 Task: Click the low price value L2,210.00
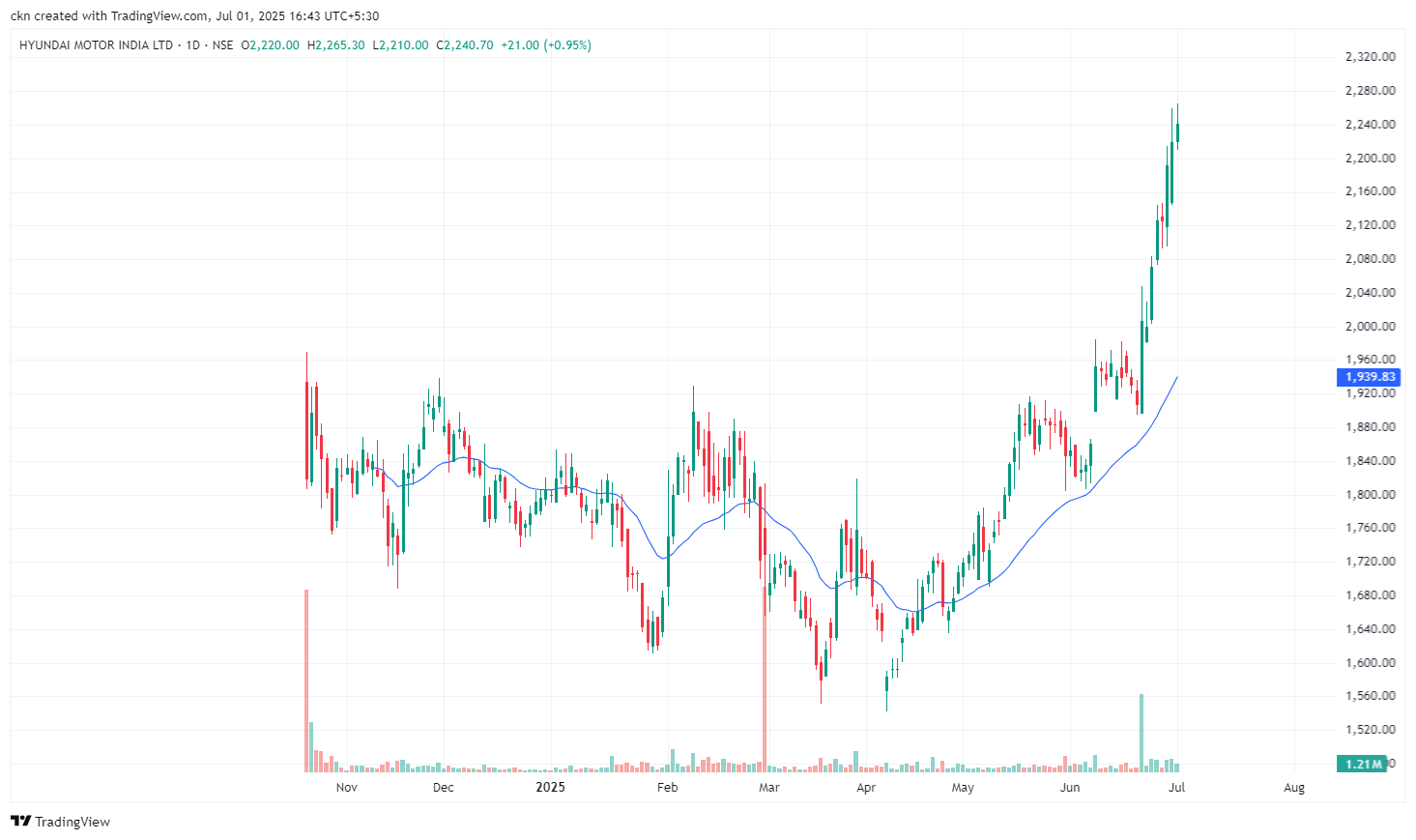400,45
